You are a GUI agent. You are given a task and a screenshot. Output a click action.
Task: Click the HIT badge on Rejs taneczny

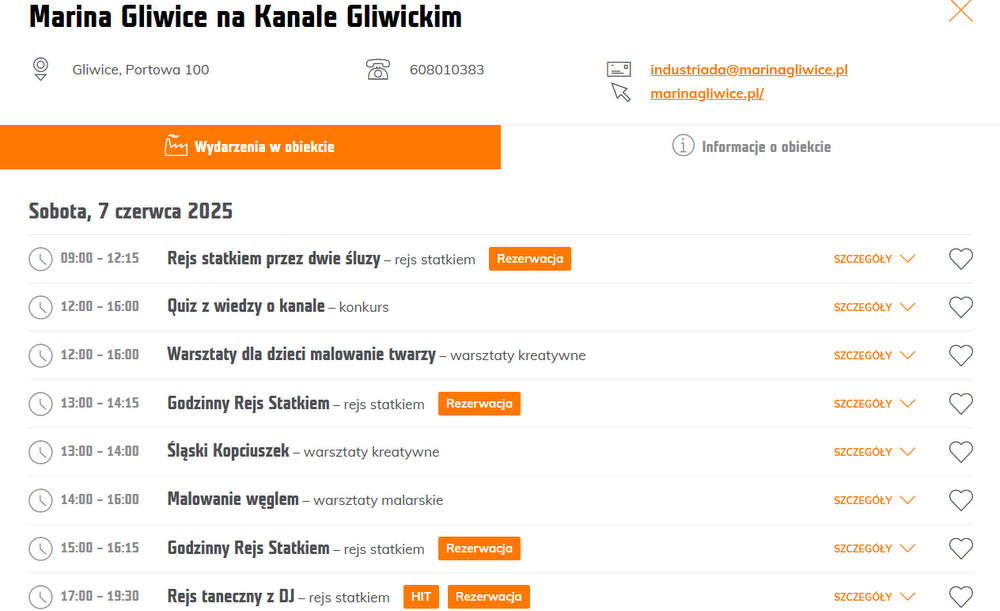coord(421,597)
